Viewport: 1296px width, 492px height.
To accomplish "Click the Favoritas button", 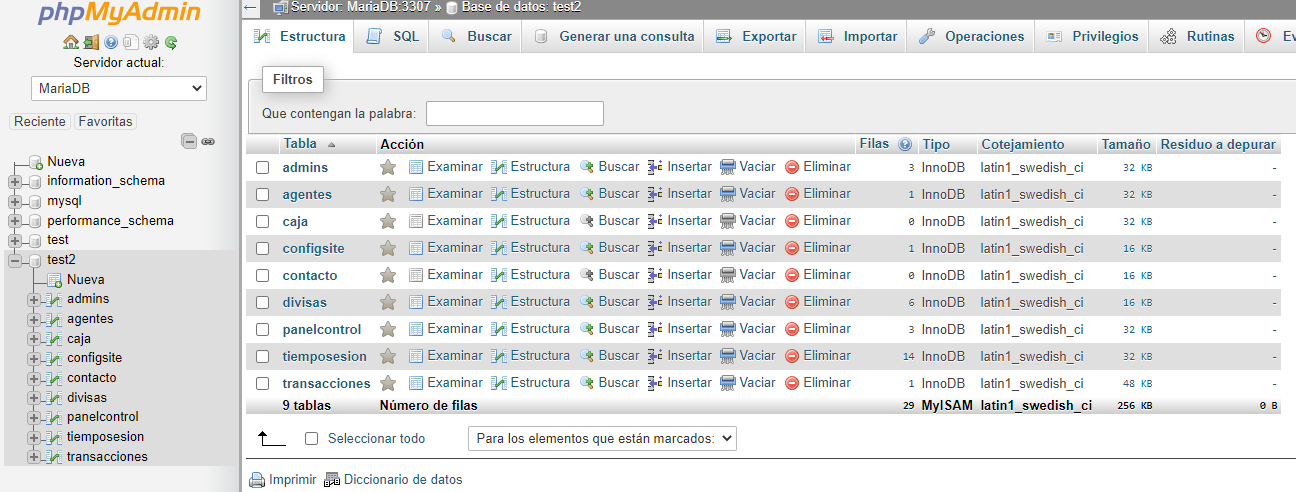I will [105, 121].
